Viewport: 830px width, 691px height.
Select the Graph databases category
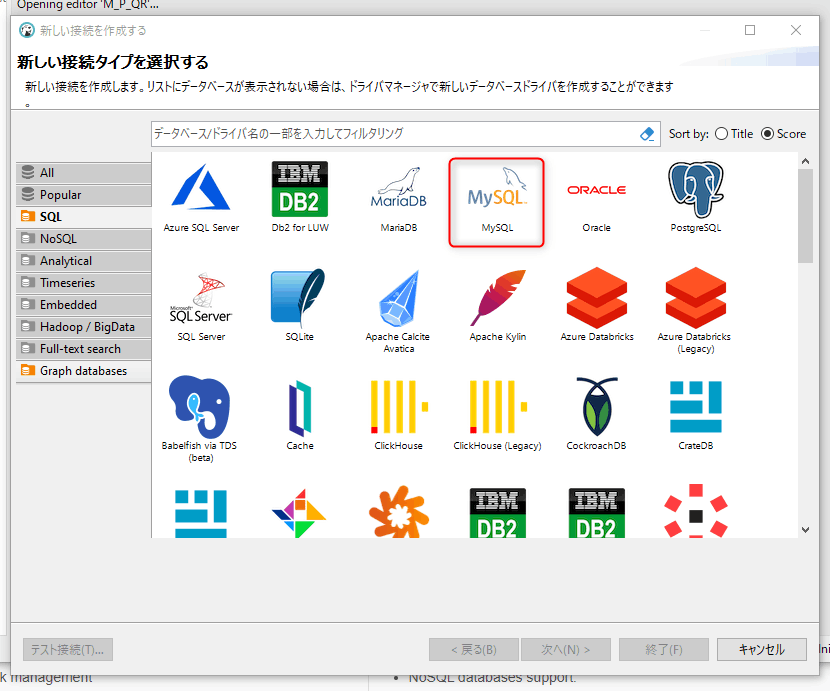coord(84,371)
